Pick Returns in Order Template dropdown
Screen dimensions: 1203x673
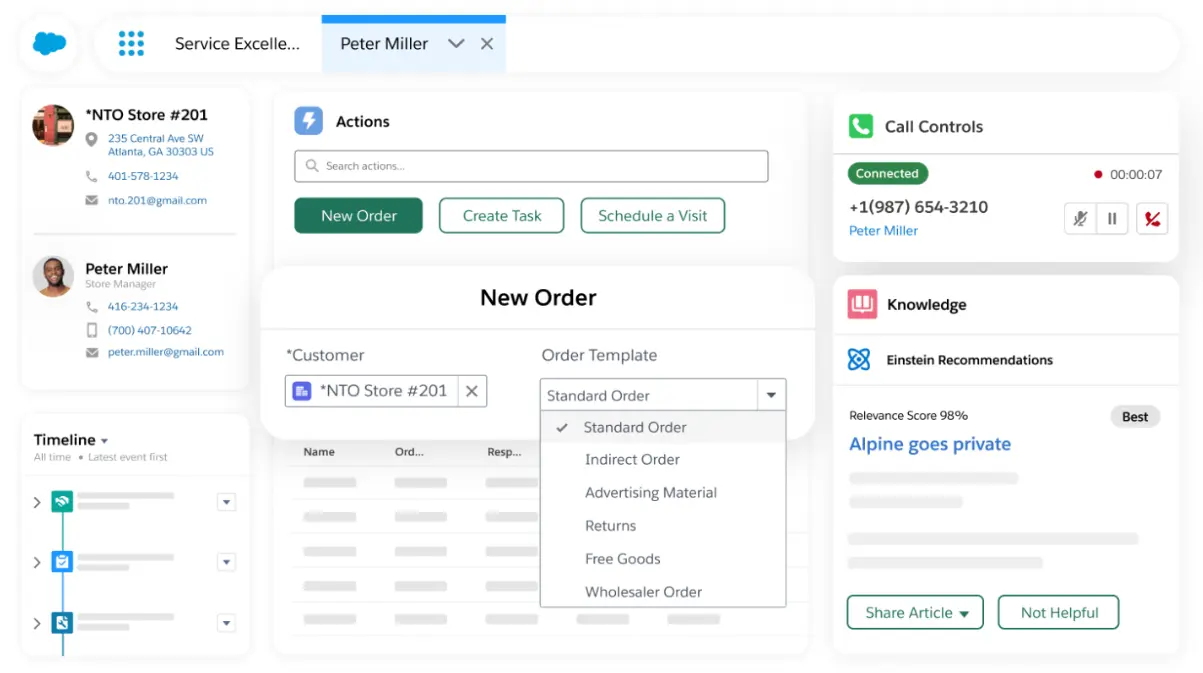[610, 526]
